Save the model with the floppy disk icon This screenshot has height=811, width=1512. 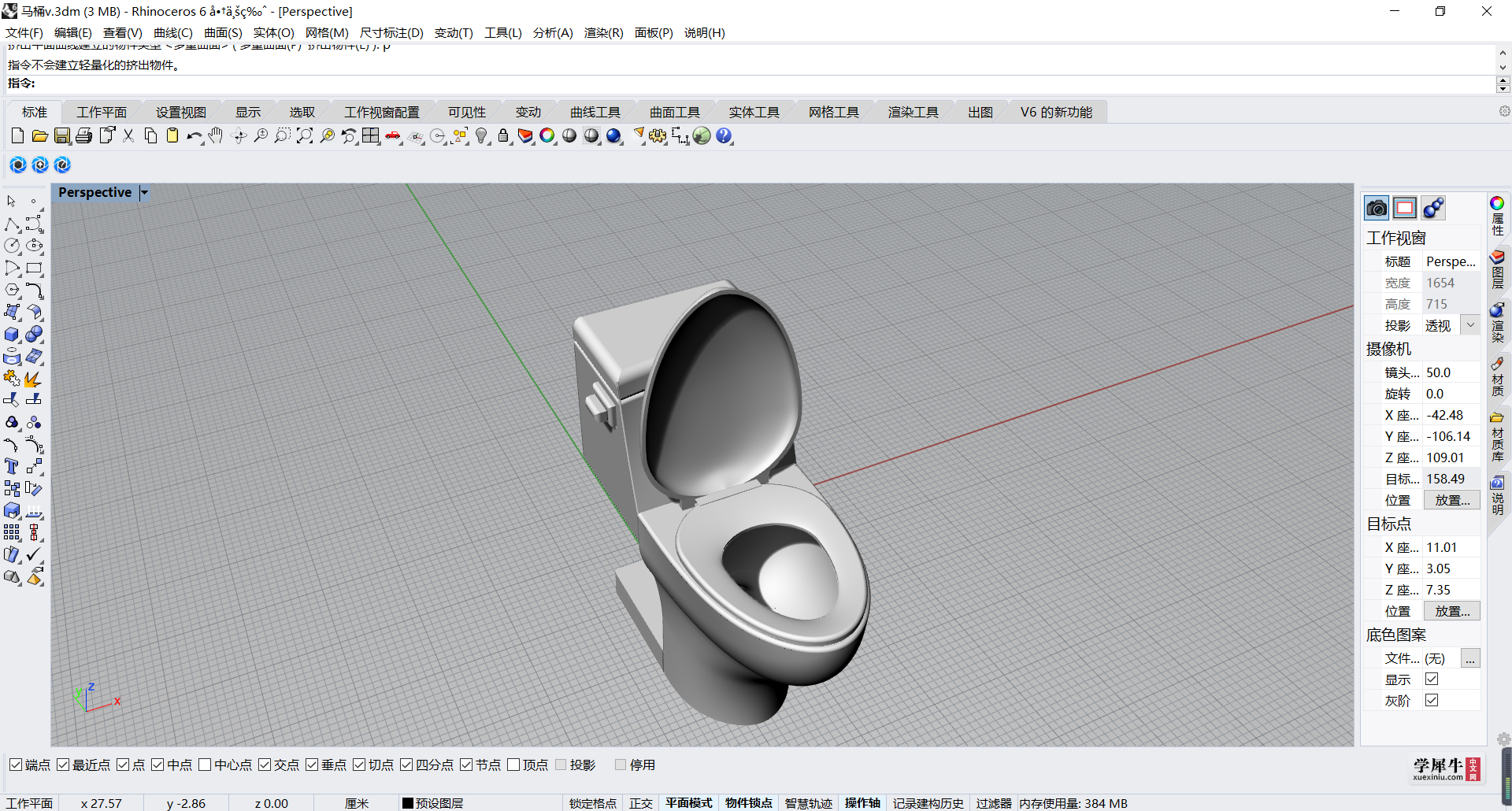[x=61, y=136]
